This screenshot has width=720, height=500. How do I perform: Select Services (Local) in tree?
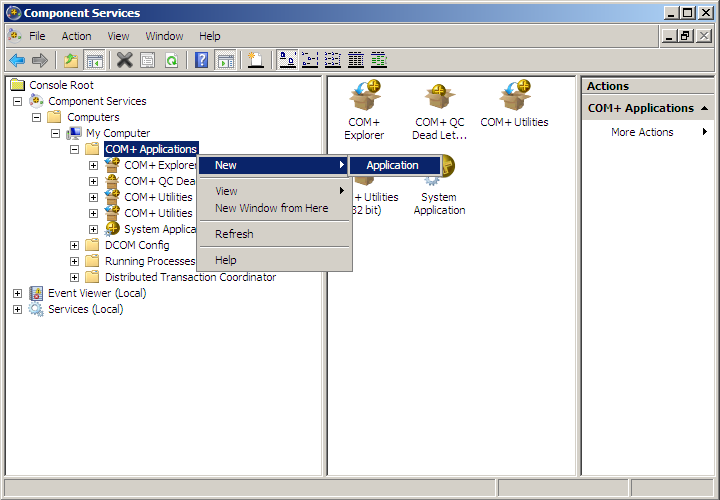[86, 309]
